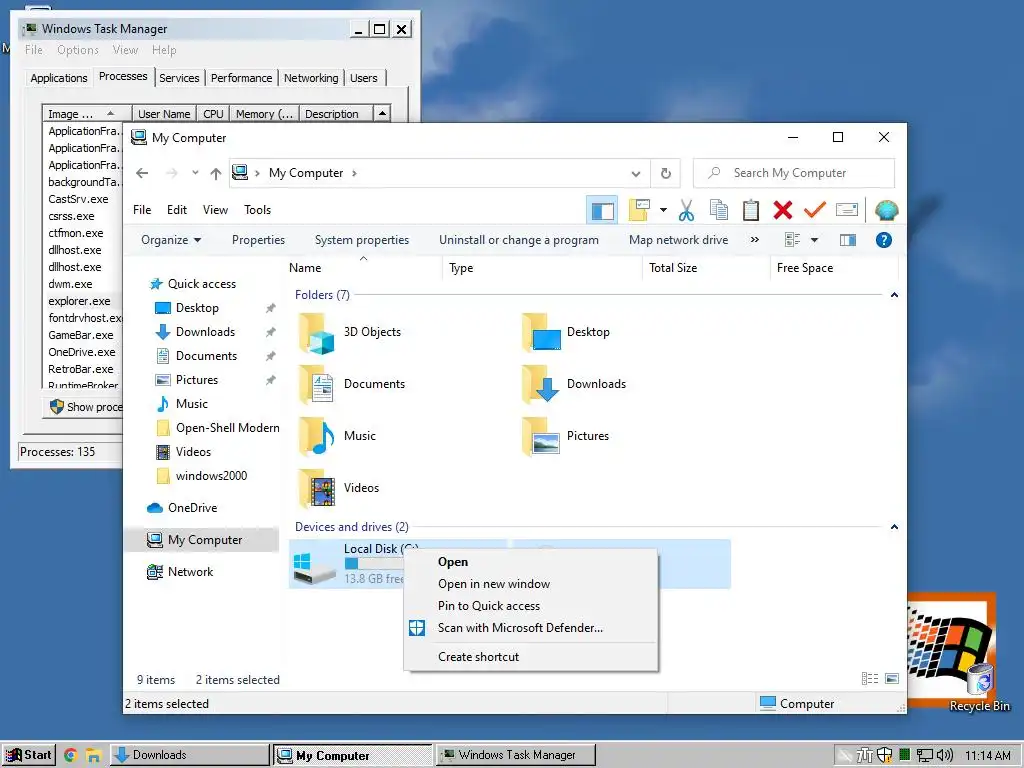The width and height of the screenshot is (1024, 768).
Task: Click the red X Delete icon
Action: (782, 210)
